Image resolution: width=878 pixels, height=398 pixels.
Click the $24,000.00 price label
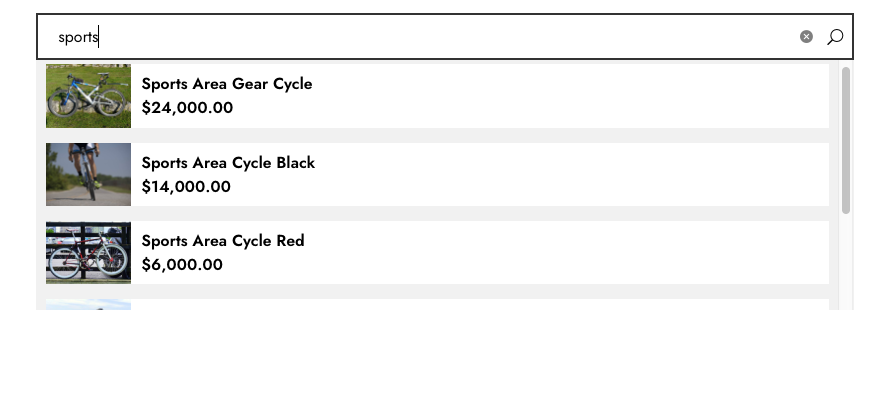[187, 107]
